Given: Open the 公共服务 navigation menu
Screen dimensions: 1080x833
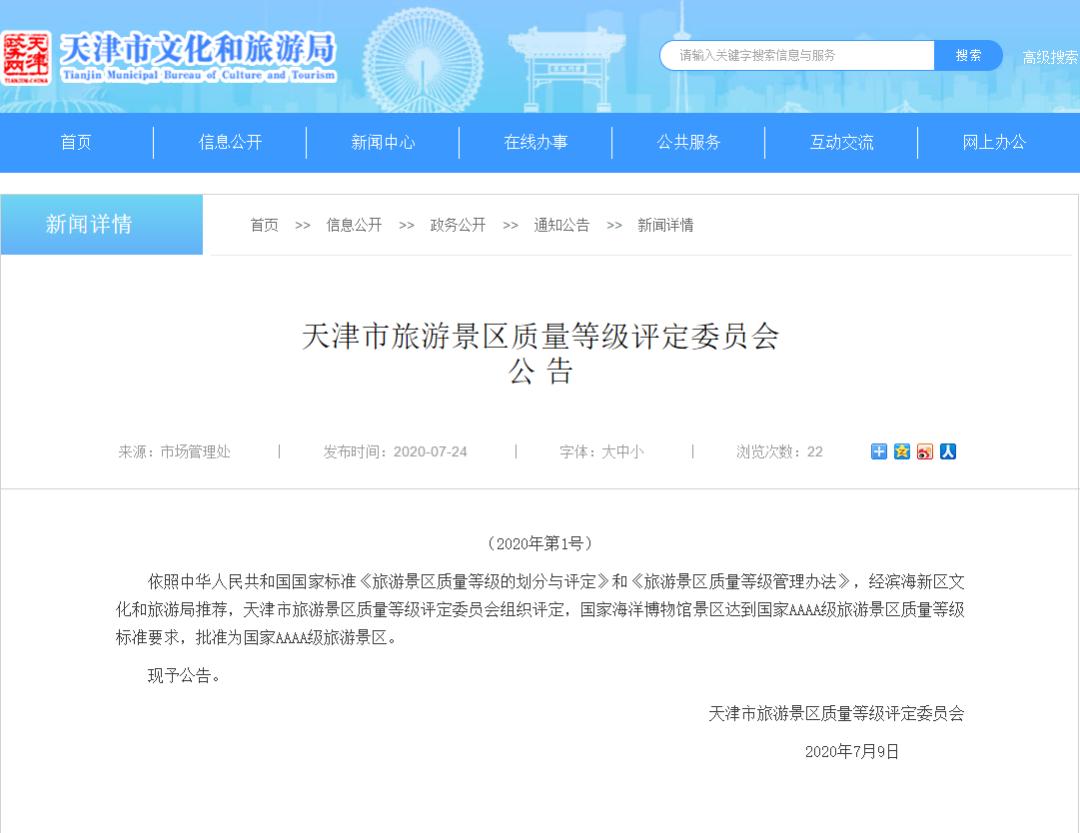Looking at the screenshot, I should 688,142.
